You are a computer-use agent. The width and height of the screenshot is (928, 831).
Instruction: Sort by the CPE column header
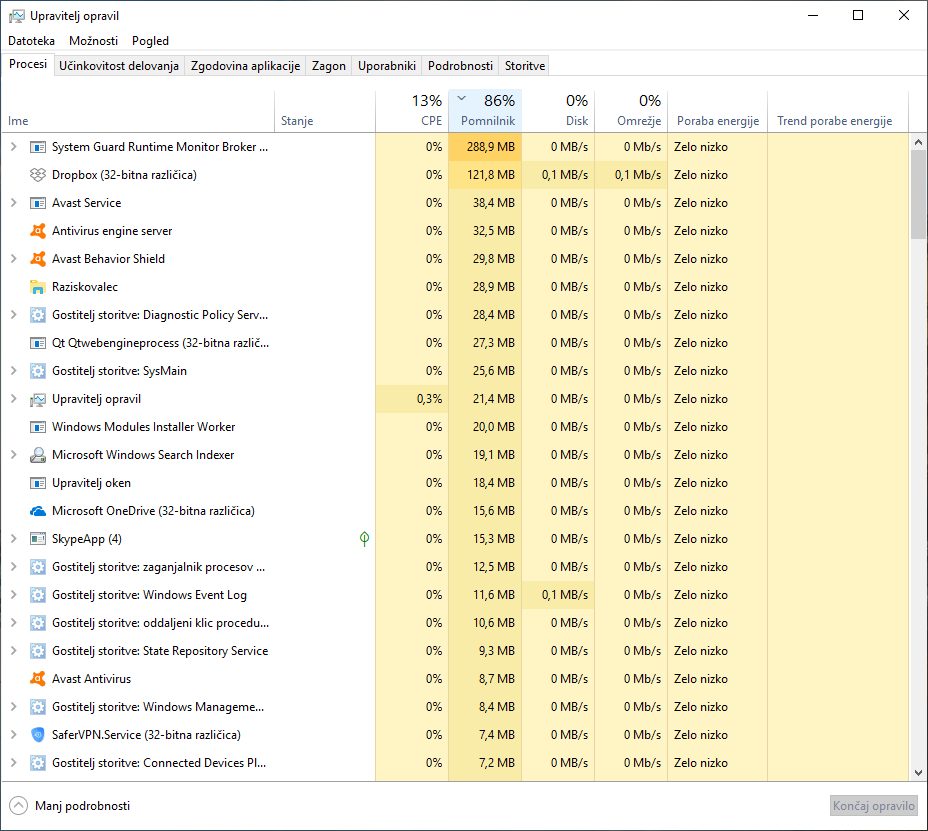pos(412,111)
